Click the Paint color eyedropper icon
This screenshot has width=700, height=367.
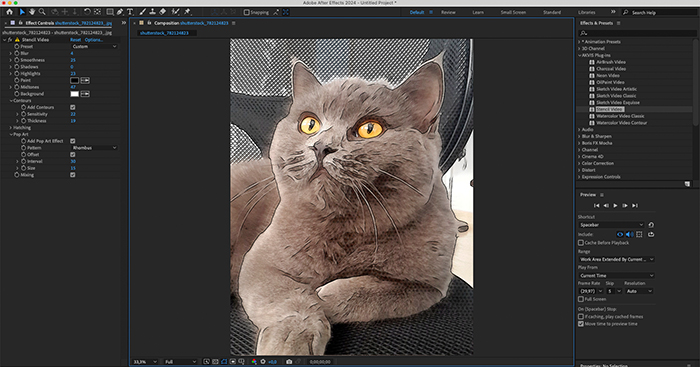tap(85, 80)
